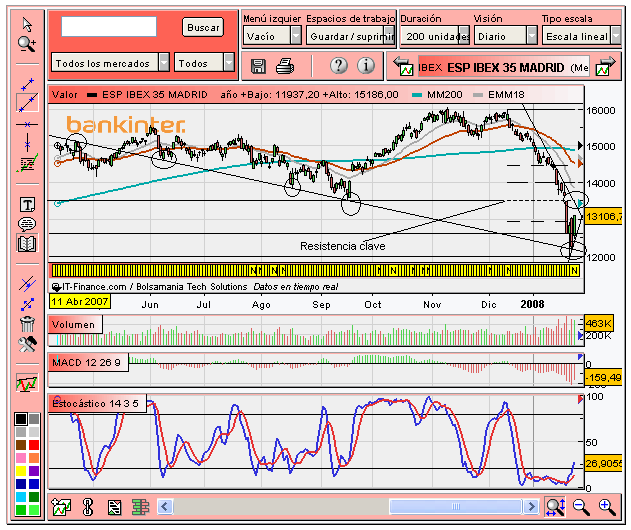Click the ESP IBEX 35 MADRID title field

503,67
